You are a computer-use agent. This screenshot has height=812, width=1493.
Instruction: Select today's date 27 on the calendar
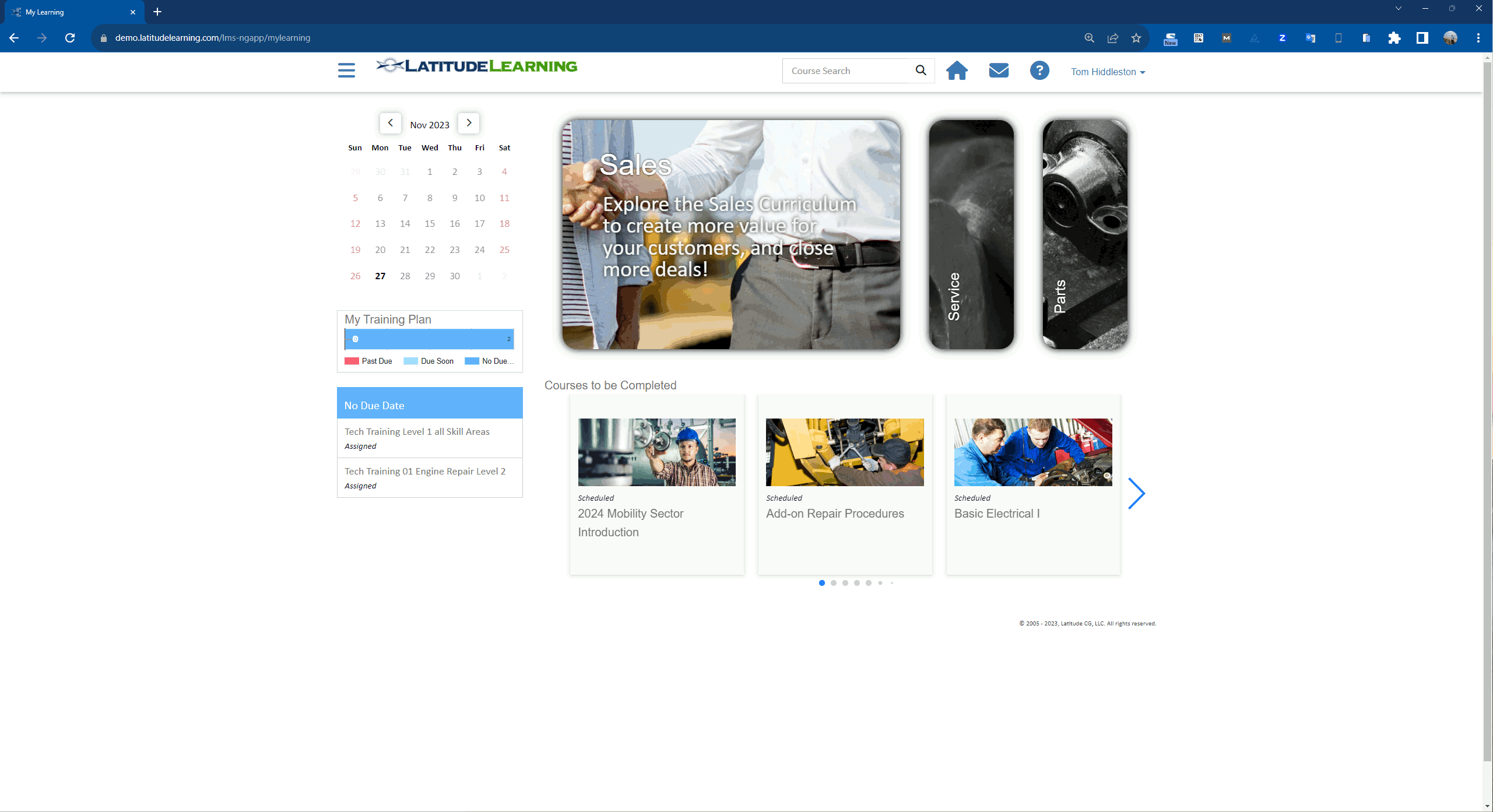point(380,276)
